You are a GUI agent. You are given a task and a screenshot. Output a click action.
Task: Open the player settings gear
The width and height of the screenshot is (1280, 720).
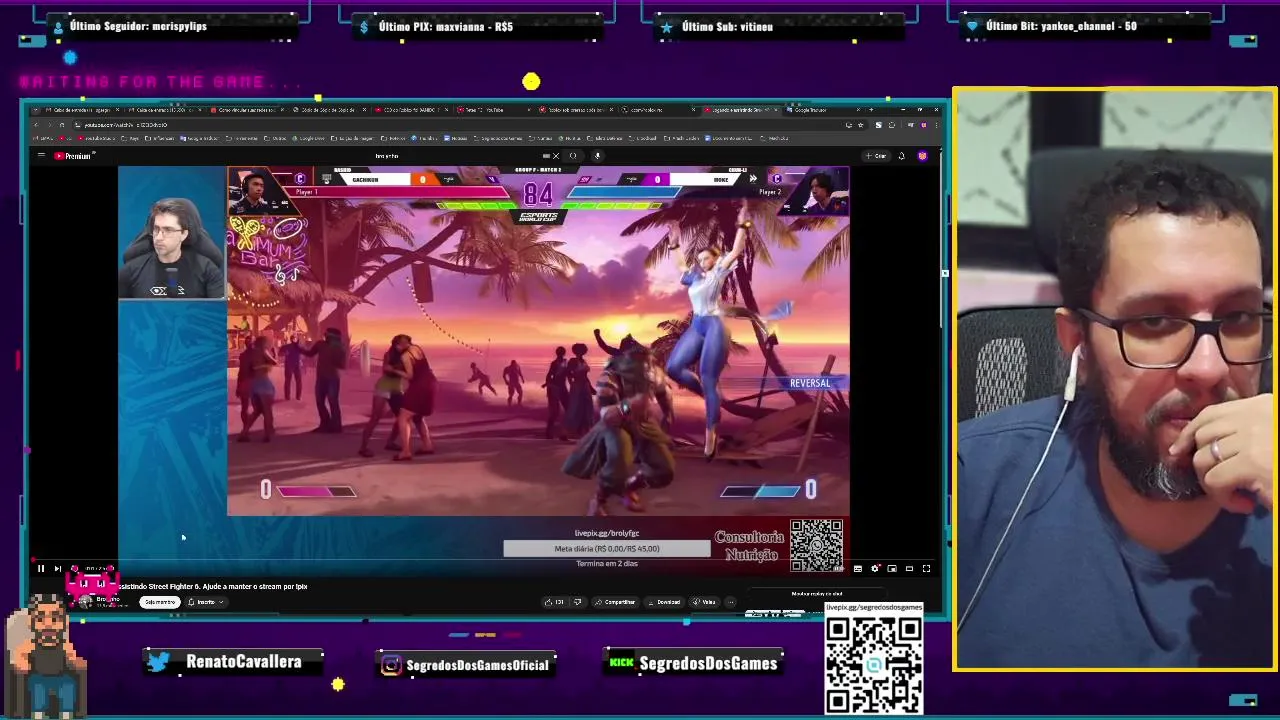click(x=875, y=569)
